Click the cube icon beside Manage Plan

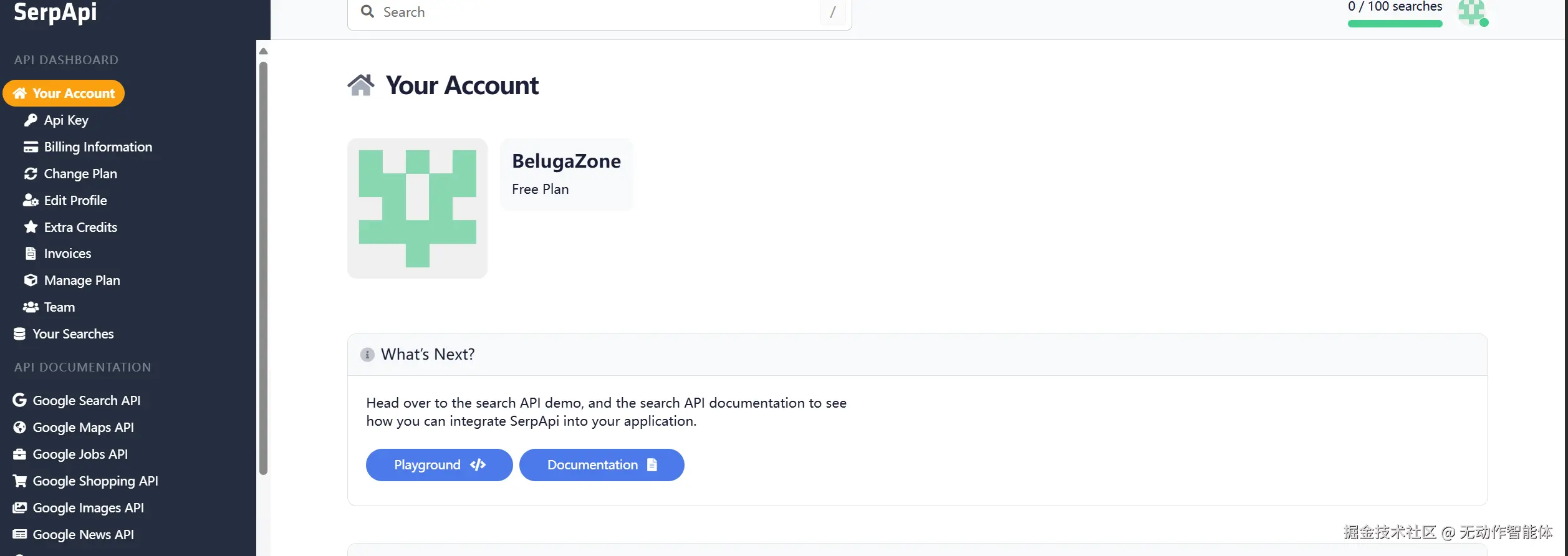pos(31,280)
